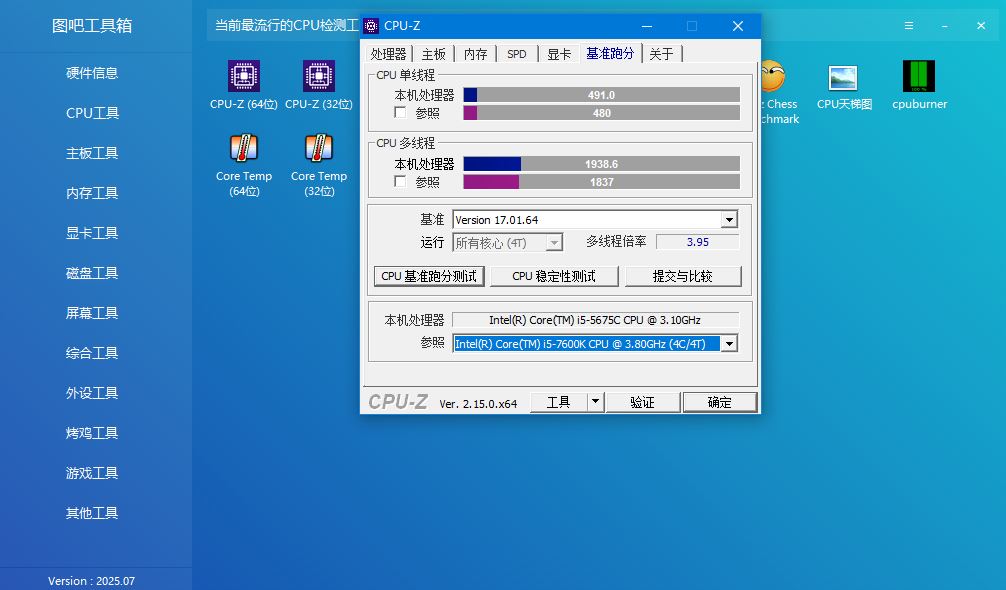Viewport: 1006px width, 590px height.
Task: Open Core Temp (32位) icon
Action: coord(319,148)
